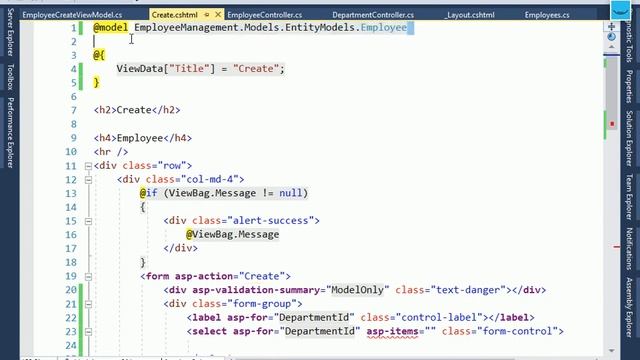The height and width of the screenshot is (360, 640).
Task: Click the underlined asp-items attribute on line 23
Action: (x=392, y=331)
